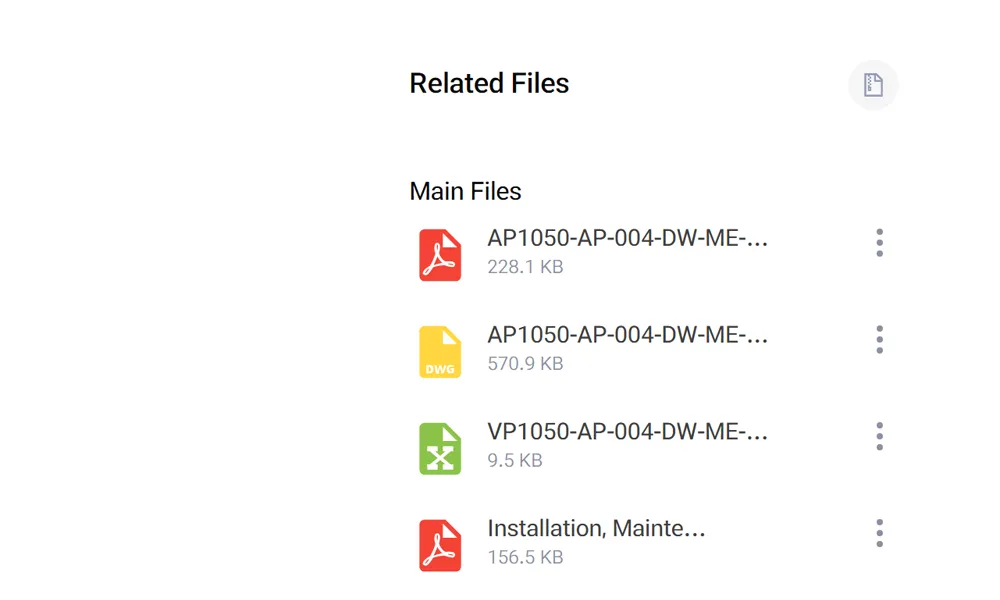Open the VP1050-AP-004-DW-ME file name
The image size is (1000, 600).
[627, 433]
